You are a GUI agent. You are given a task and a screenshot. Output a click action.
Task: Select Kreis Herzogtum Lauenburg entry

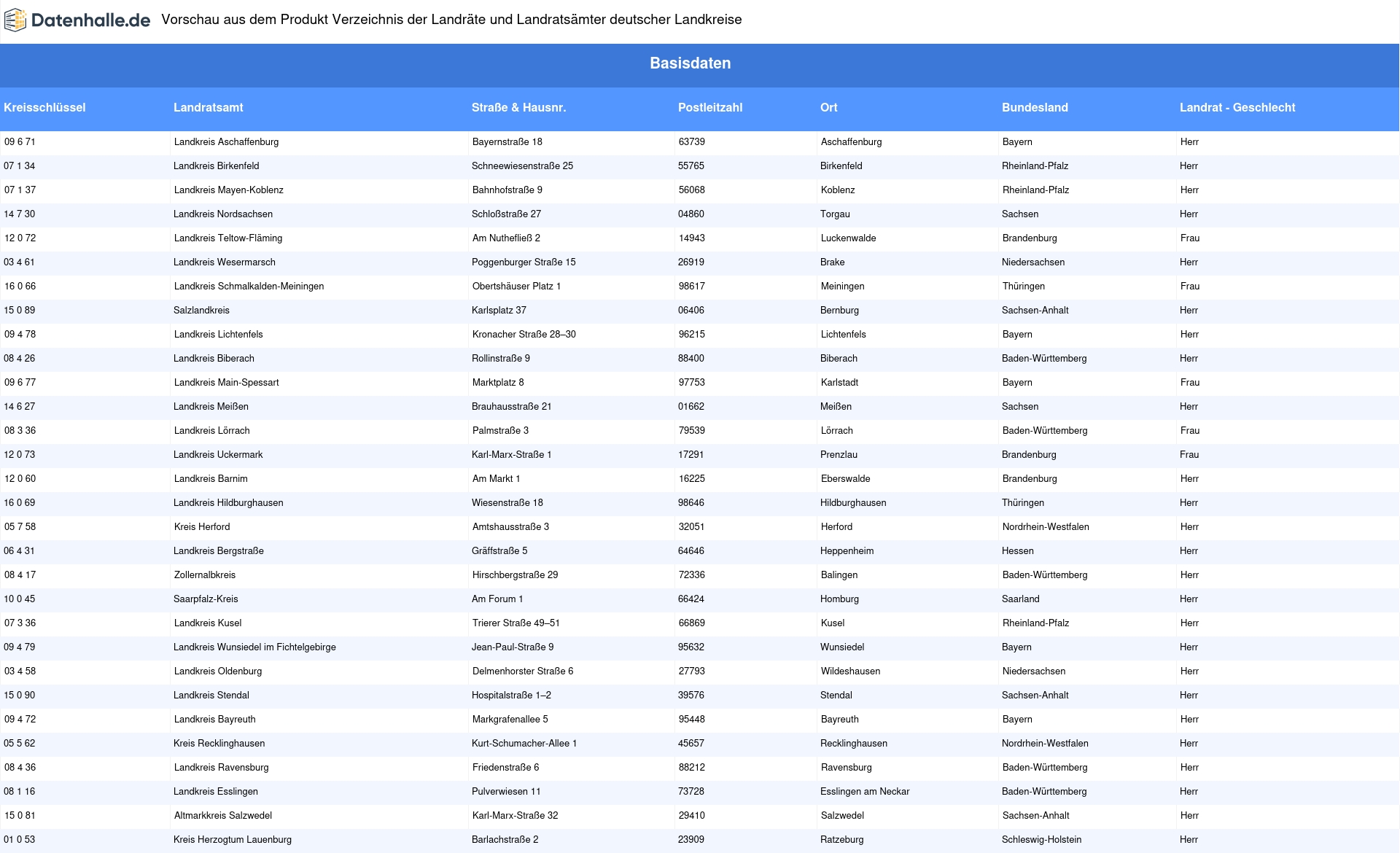tap(233, 840)
